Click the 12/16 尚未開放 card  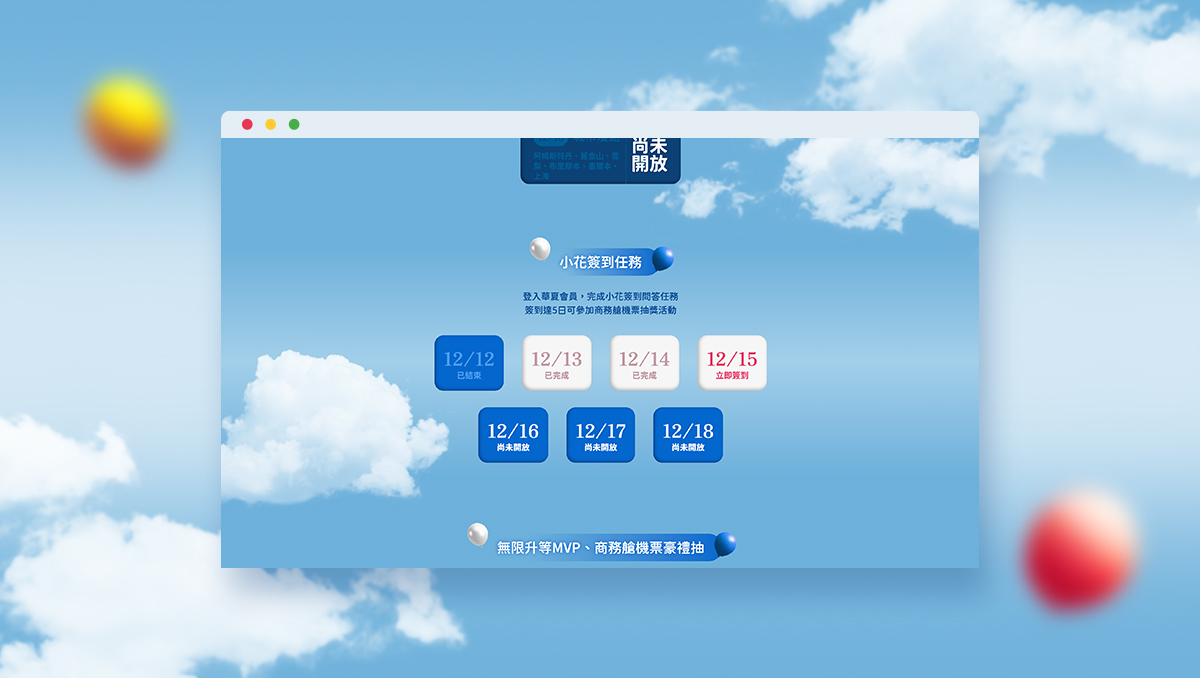513,435
